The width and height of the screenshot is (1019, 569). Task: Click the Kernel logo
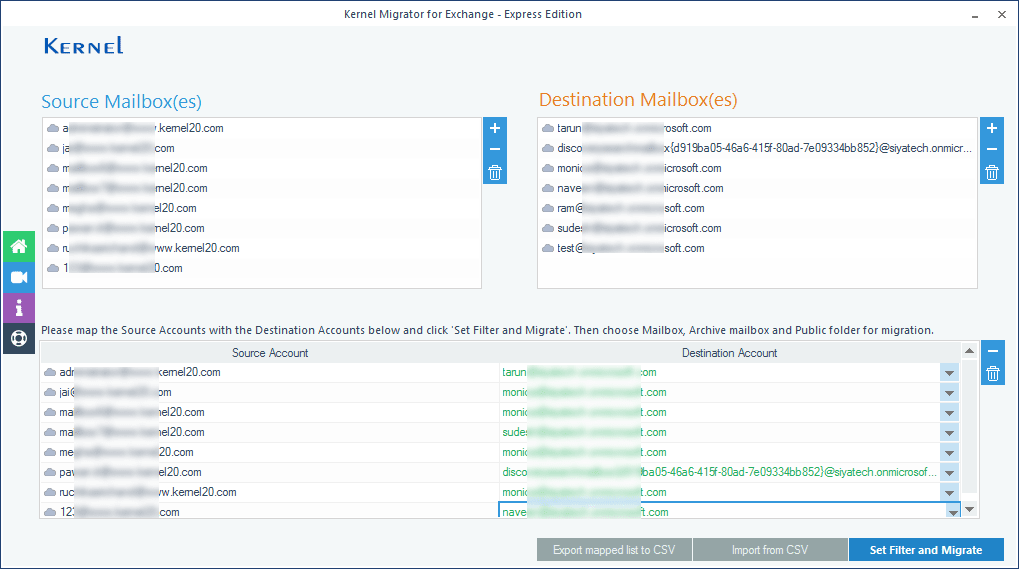coord(84,45)
